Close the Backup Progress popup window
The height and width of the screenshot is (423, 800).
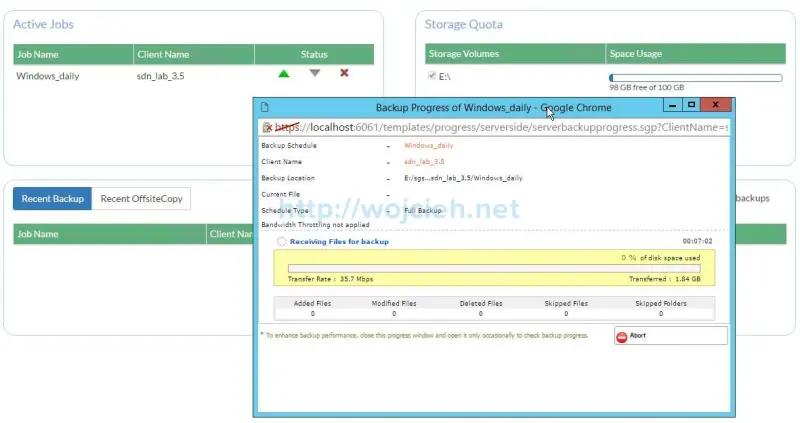pyautogui.click(x=716, y=105)
